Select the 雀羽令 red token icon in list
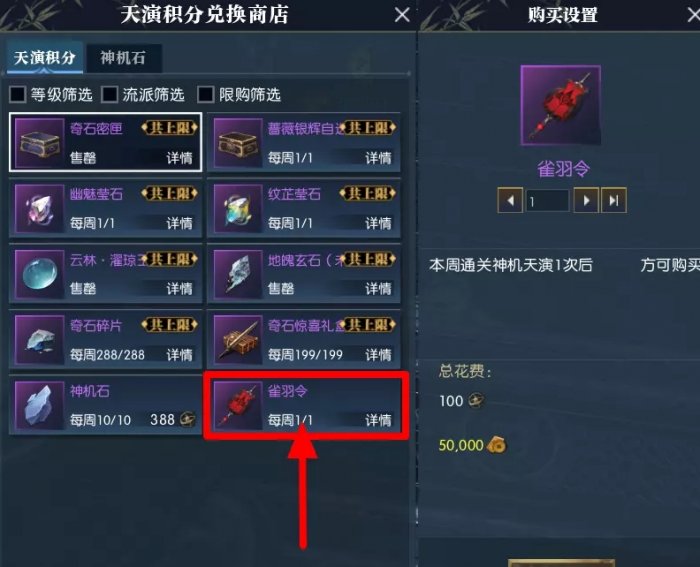This screenshot has height=567, width=700. (x=238, y=405)
